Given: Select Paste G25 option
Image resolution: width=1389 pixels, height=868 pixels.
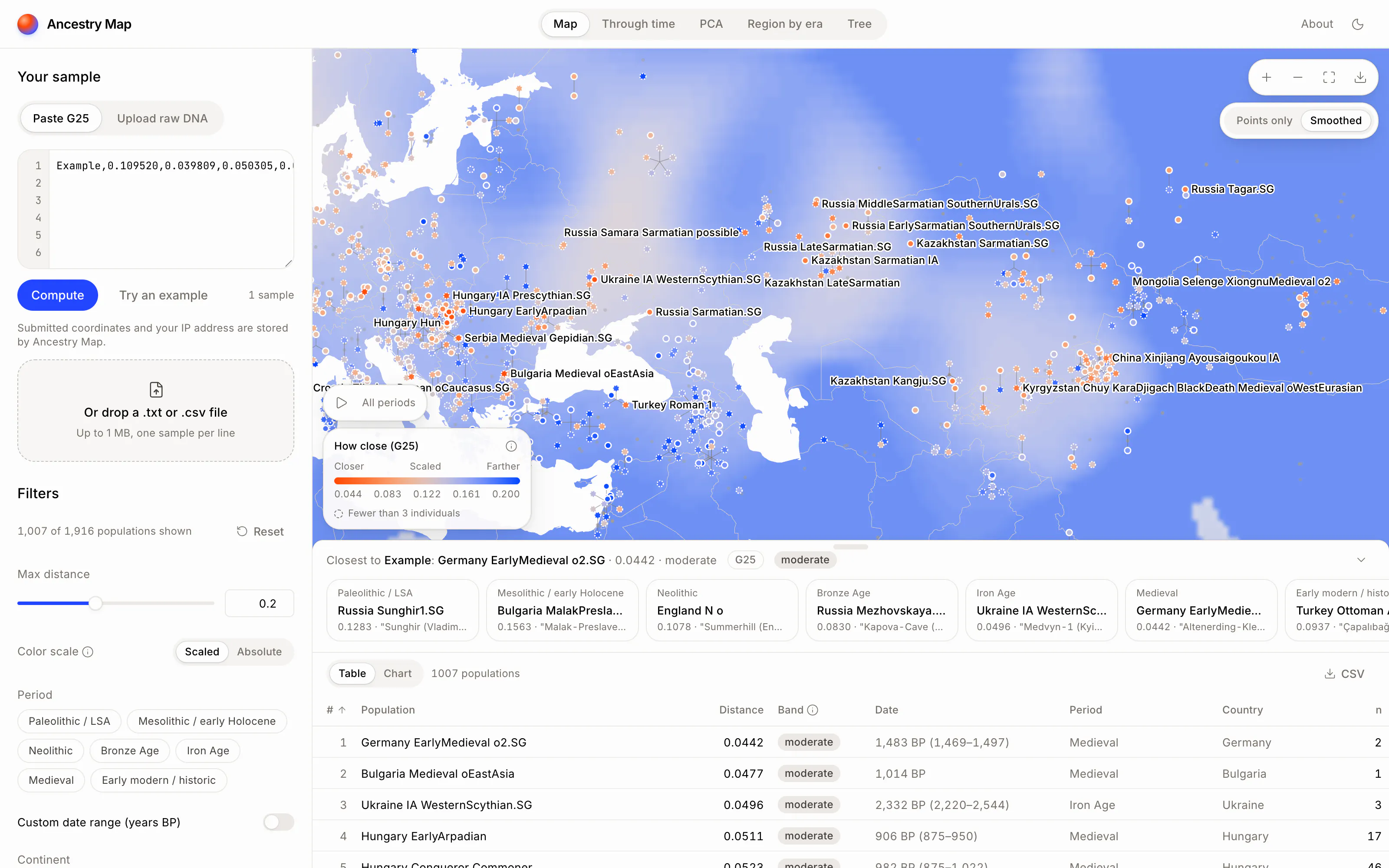Looking at the screenshot, I should pyautogui.click(x=61, y=118).
